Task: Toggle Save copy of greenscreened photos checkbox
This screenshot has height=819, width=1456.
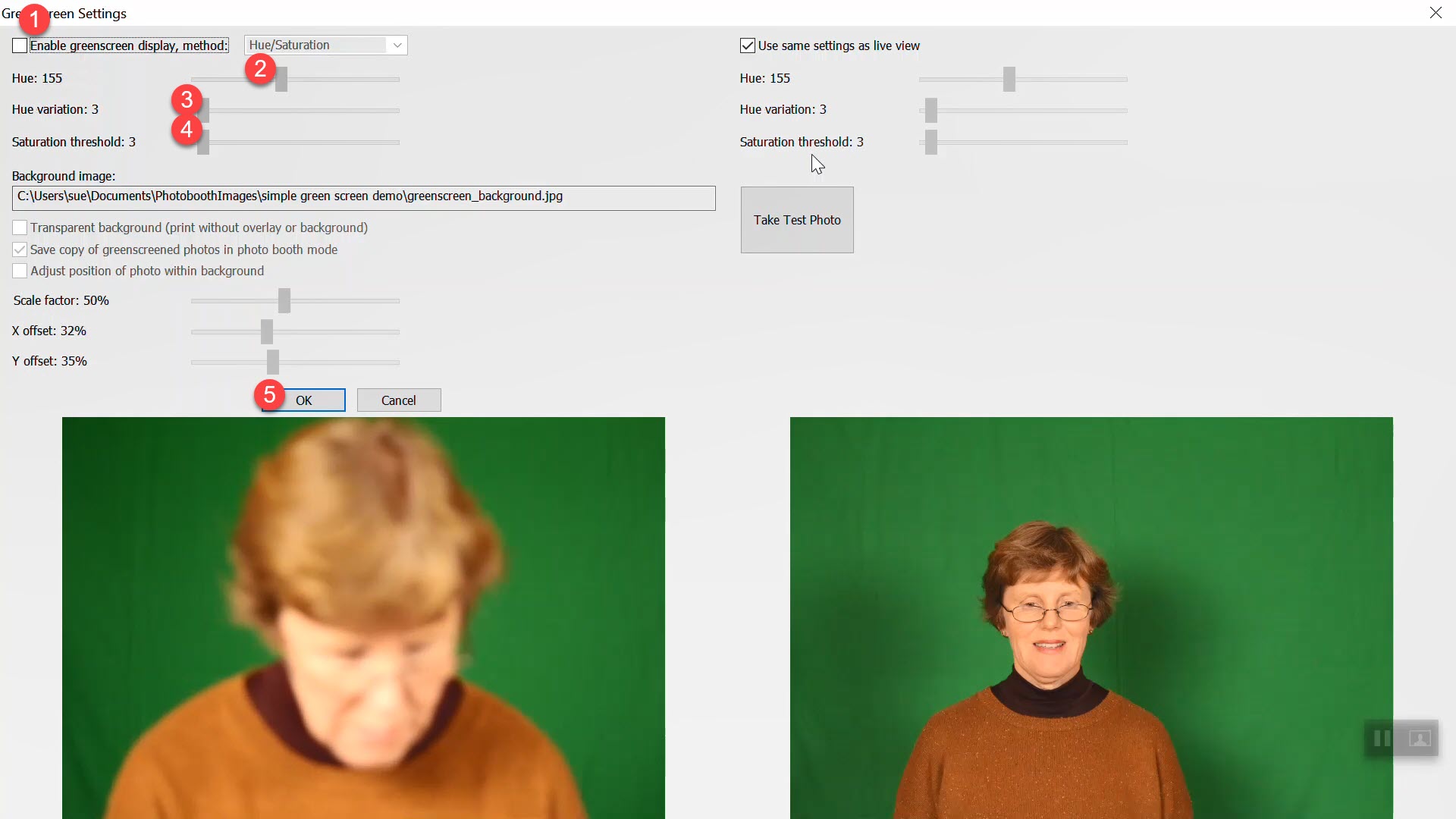Action: (20, 249)
